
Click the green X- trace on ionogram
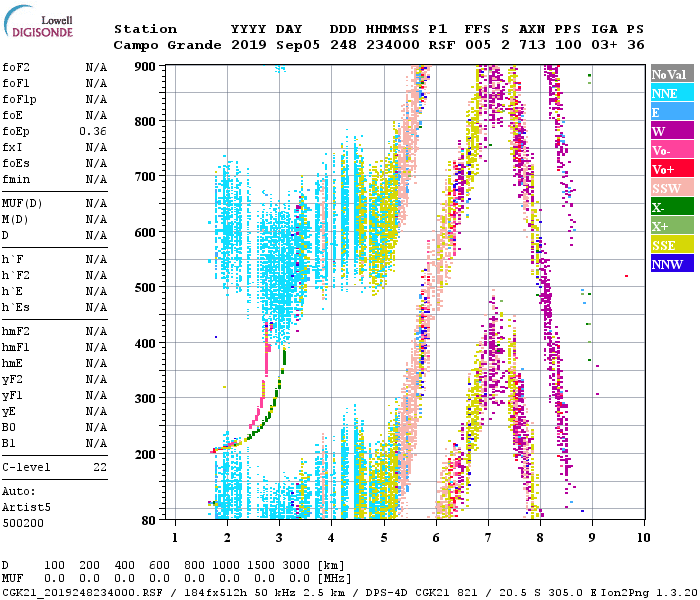coord(271,412)
